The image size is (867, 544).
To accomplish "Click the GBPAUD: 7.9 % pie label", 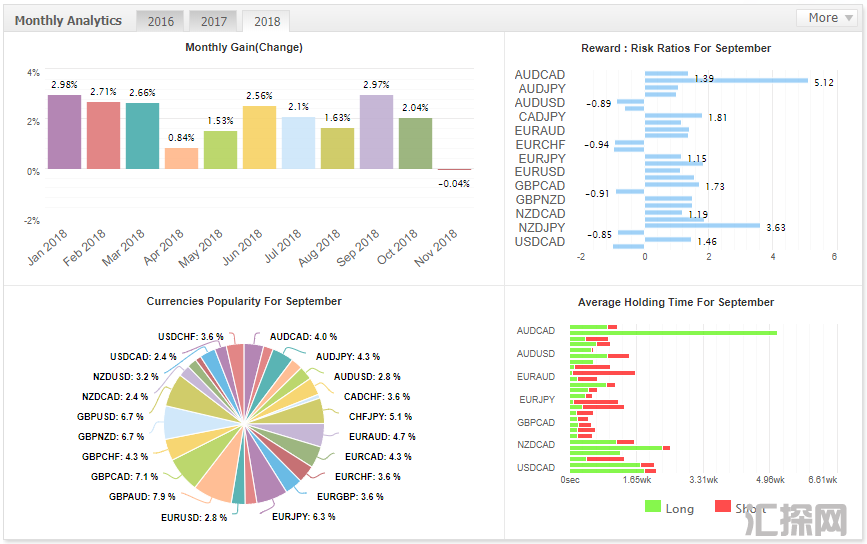I will click(142, 496).
